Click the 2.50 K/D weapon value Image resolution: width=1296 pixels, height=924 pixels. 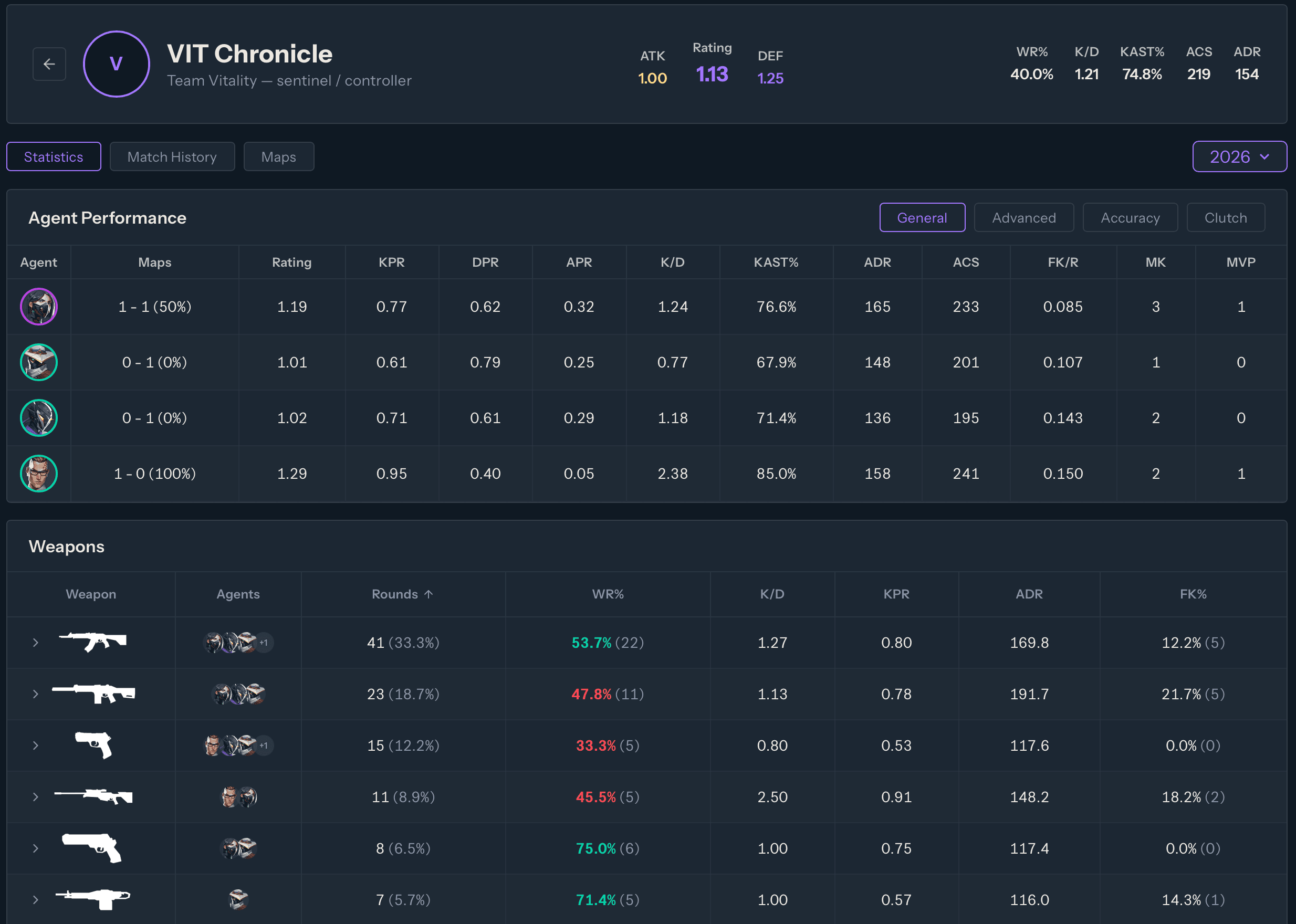(x=772, y=796)
